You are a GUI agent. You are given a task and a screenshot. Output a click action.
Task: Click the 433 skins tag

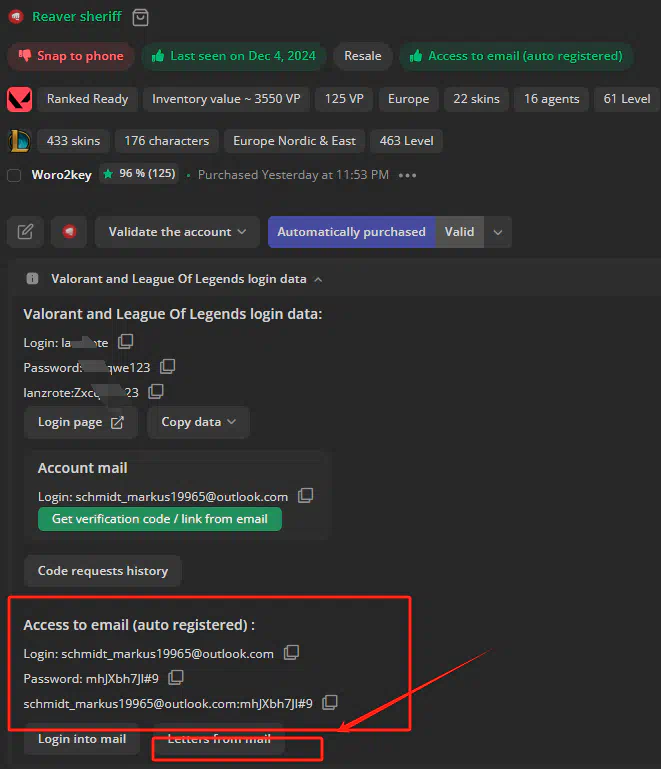tap(74, 141)
